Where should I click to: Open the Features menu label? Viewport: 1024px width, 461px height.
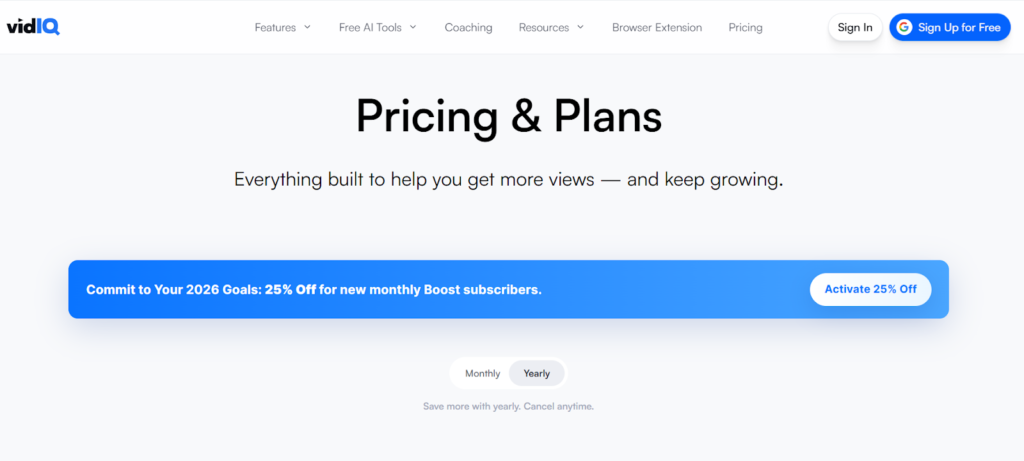point(275,27)
